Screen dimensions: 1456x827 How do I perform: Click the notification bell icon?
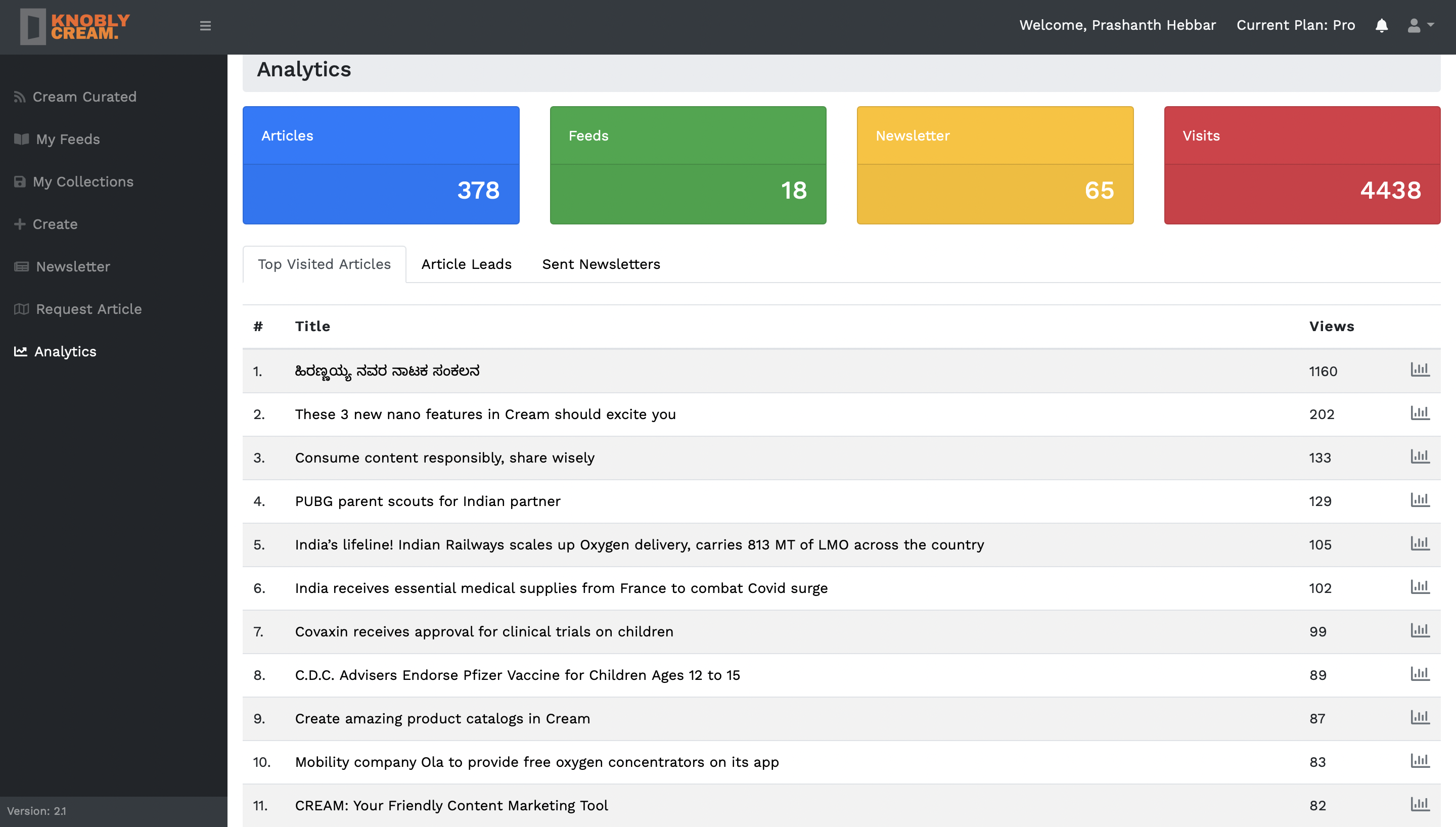click(x=1381, y=26)
